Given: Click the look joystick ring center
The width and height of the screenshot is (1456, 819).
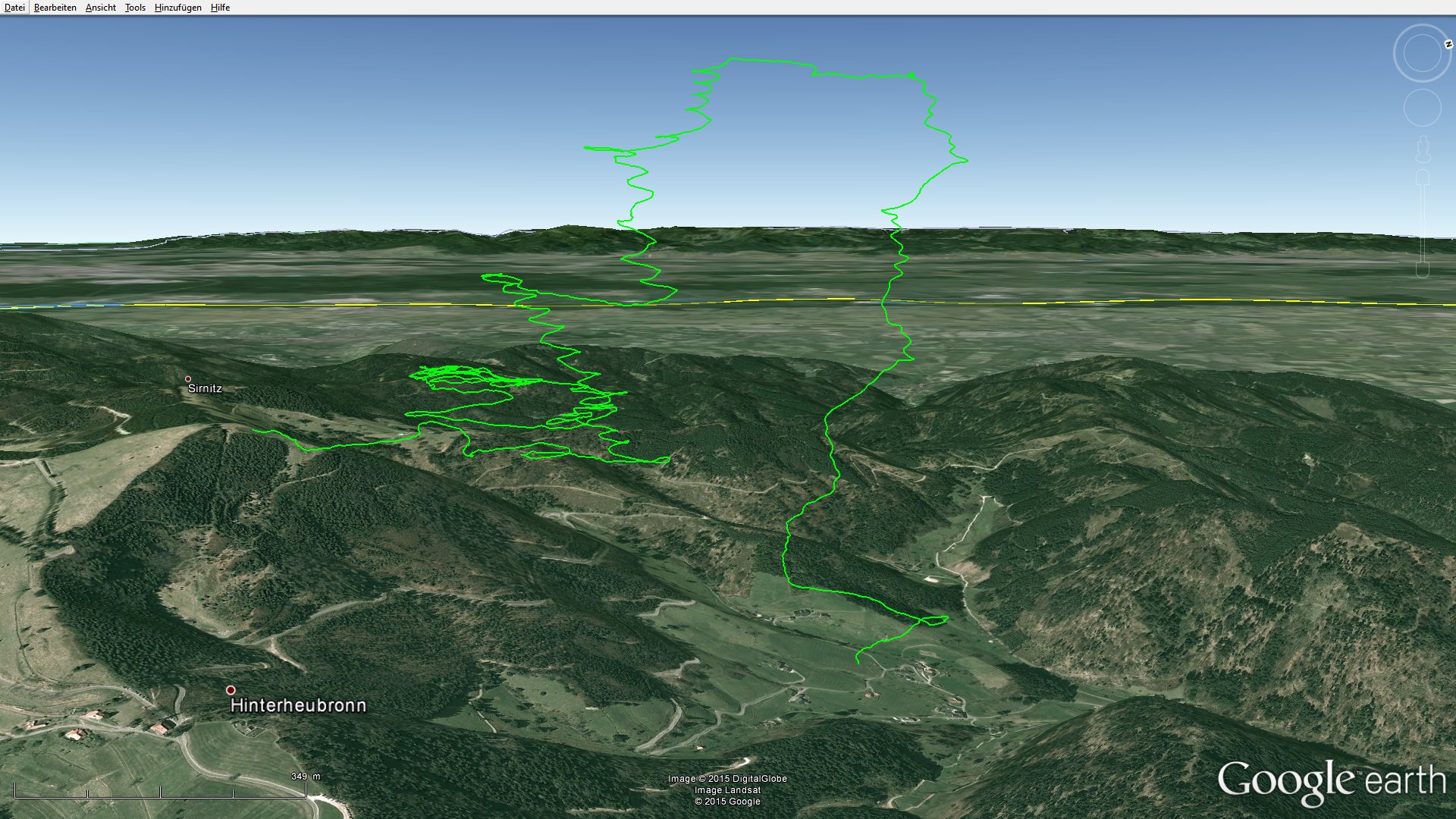Looking at the screenshot, I should coord(1422,53).
